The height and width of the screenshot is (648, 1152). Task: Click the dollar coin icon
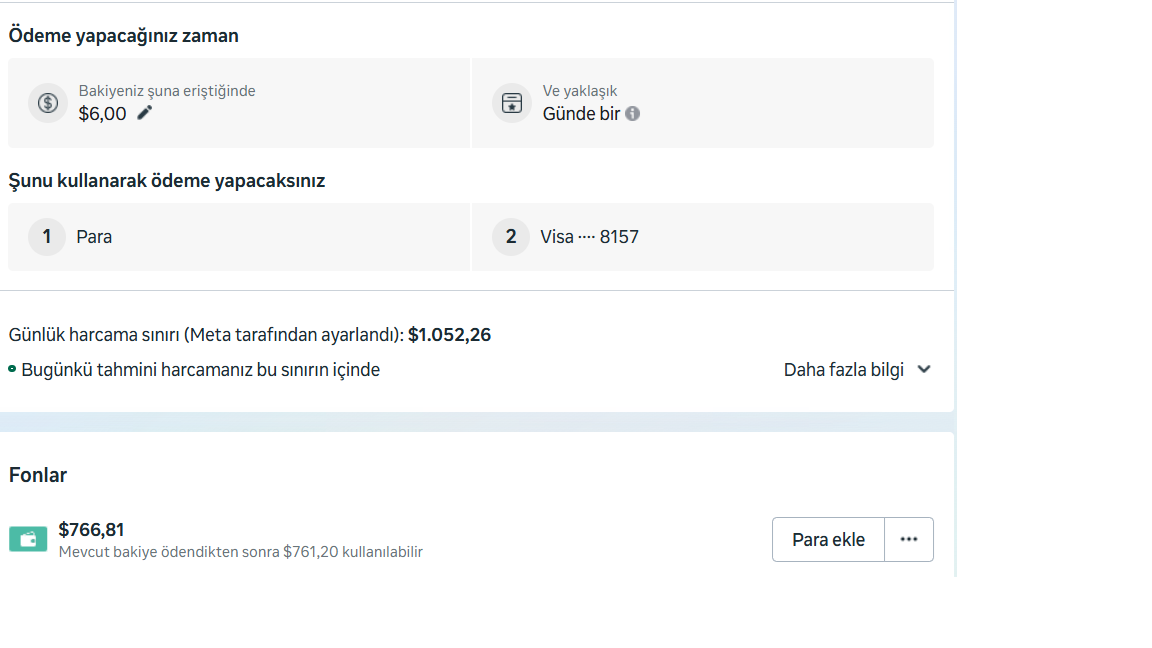coord(48,103)
